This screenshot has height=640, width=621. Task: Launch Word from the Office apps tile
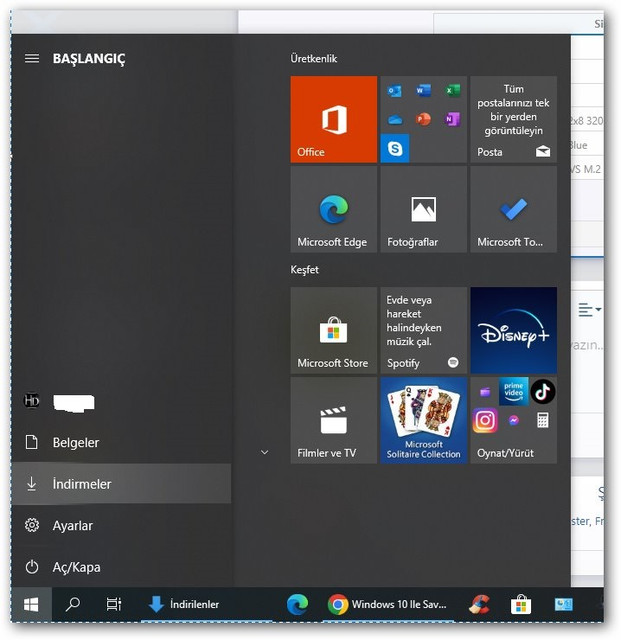[x=423, y=91]
